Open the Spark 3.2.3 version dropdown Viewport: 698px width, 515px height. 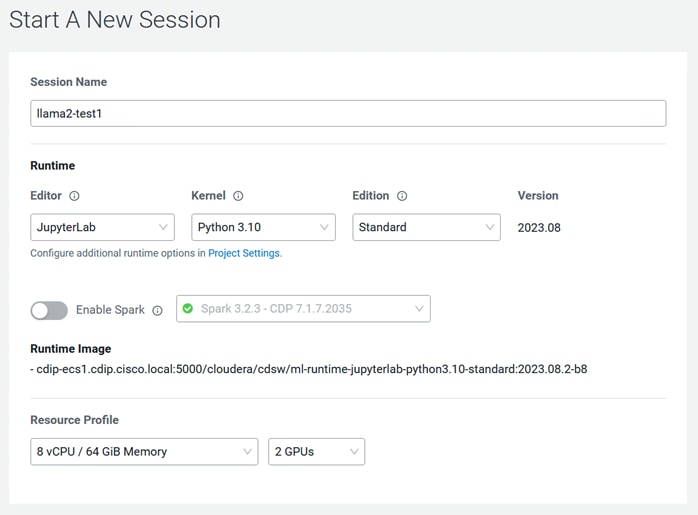pos(303,308)
